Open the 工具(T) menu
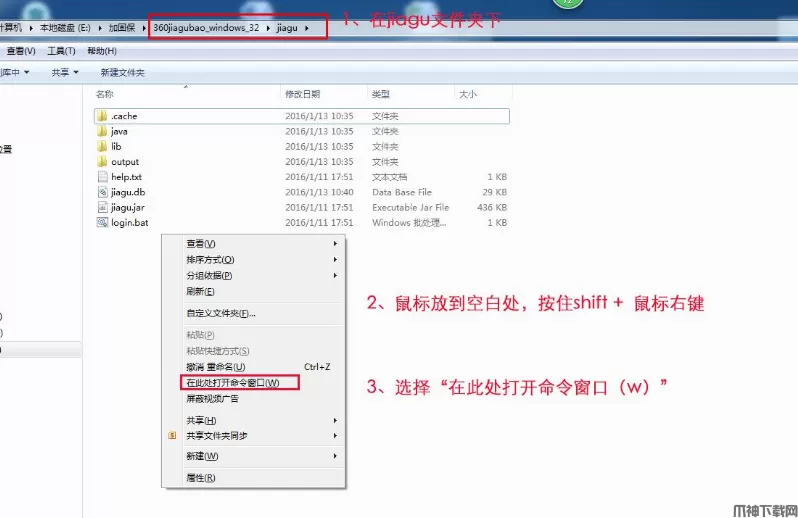Viewport: 798px width, 518px height. 61,51
